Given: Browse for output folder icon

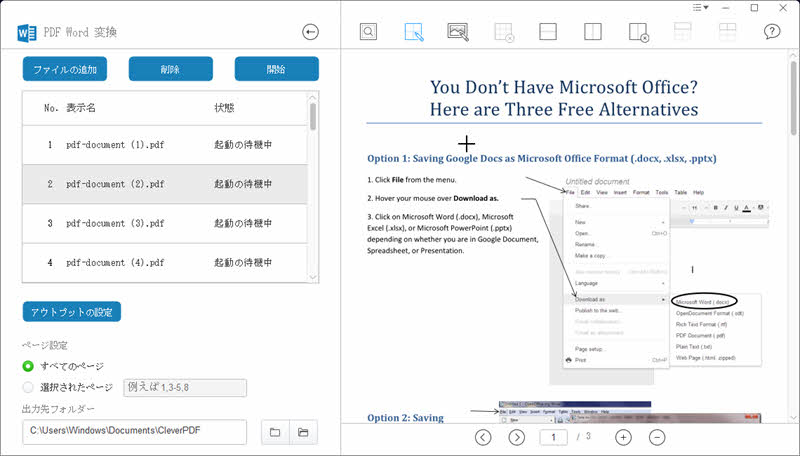Looking at the screenshot, I should point(275,432).
